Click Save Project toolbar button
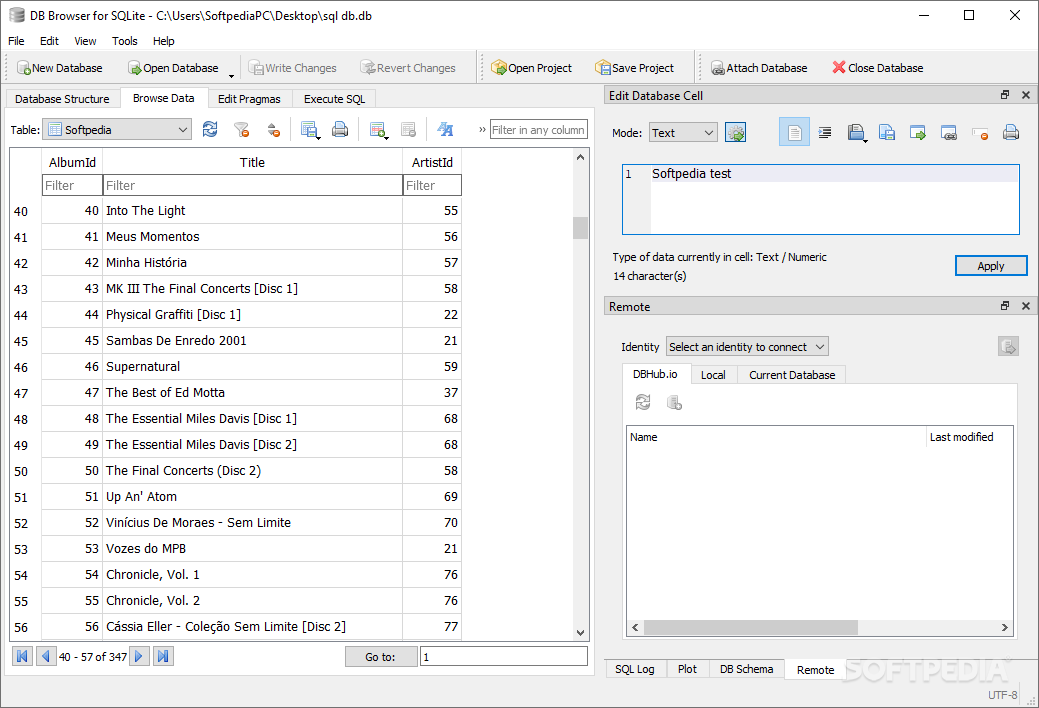Screen dimensions: 1039x708 [x=635, y=68]
